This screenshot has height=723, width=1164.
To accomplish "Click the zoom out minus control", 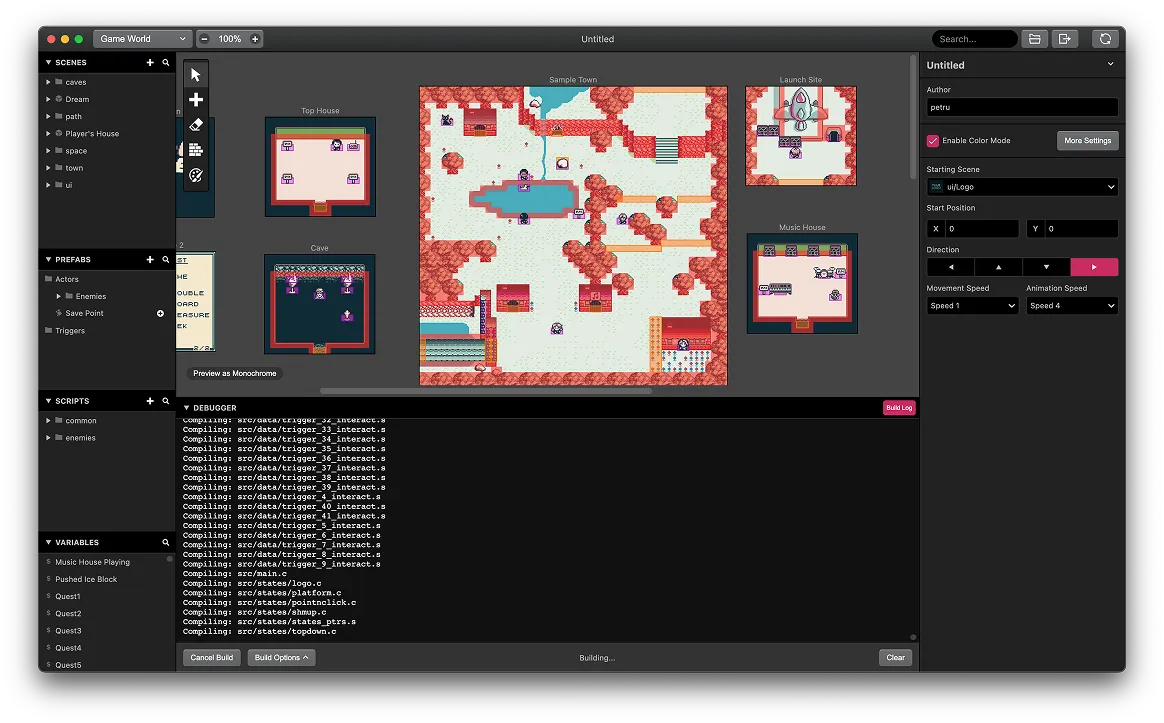I will tap(204, 38).
